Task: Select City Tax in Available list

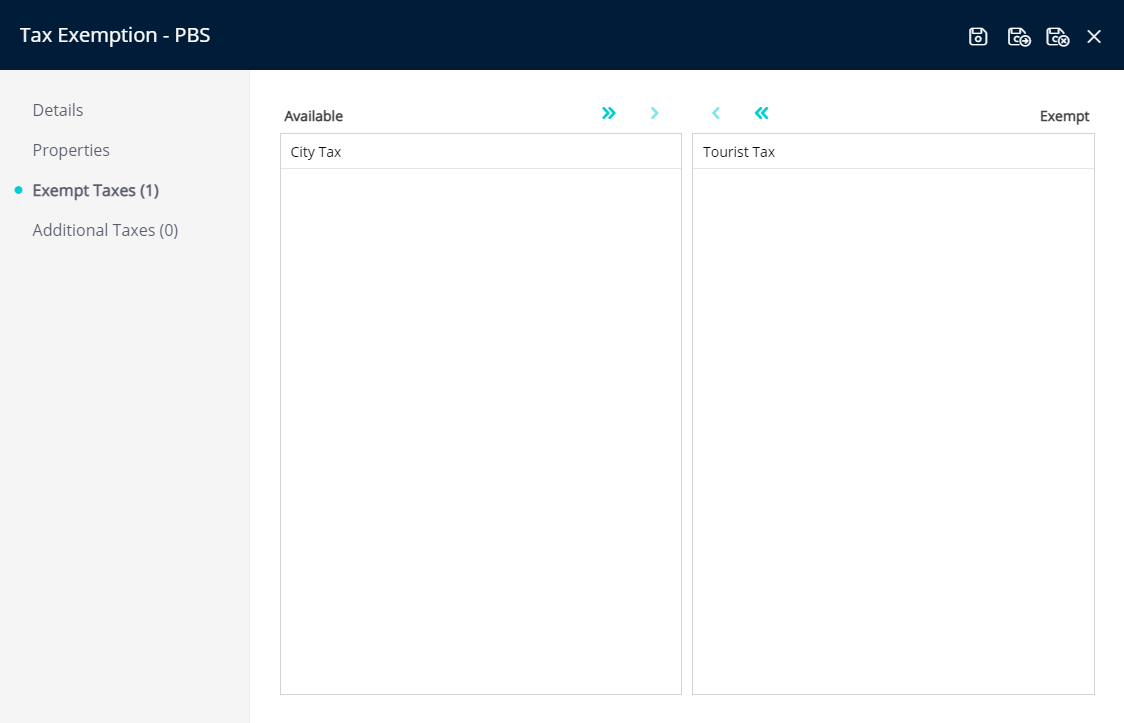Action: (480, 152)
